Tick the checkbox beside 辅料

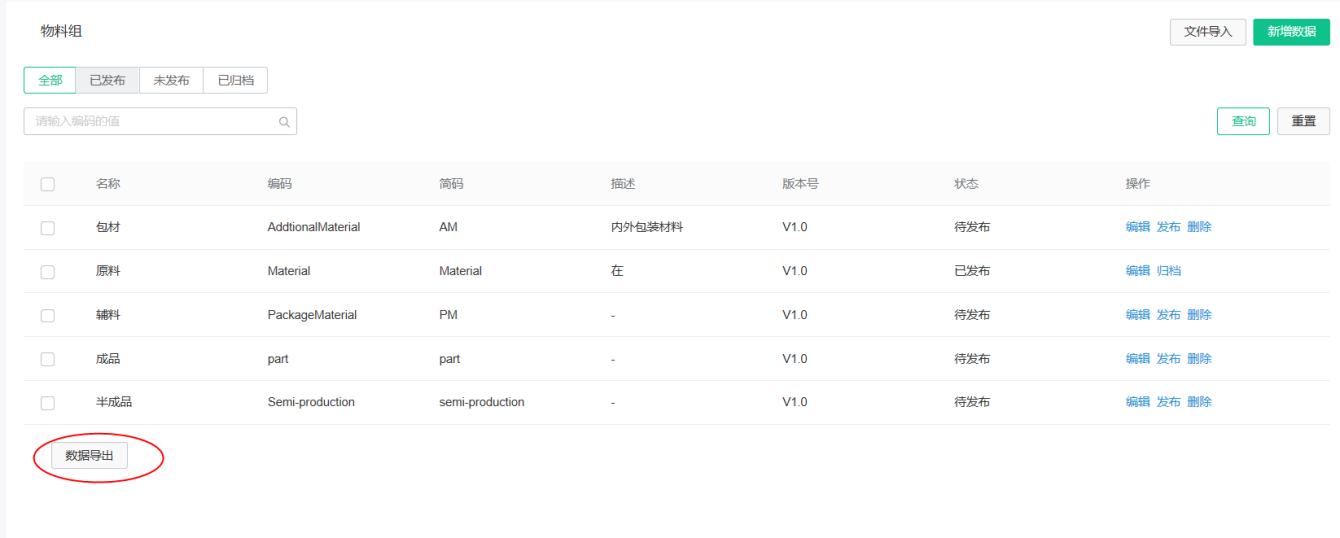pyautogui.click(x=47, y=315)
